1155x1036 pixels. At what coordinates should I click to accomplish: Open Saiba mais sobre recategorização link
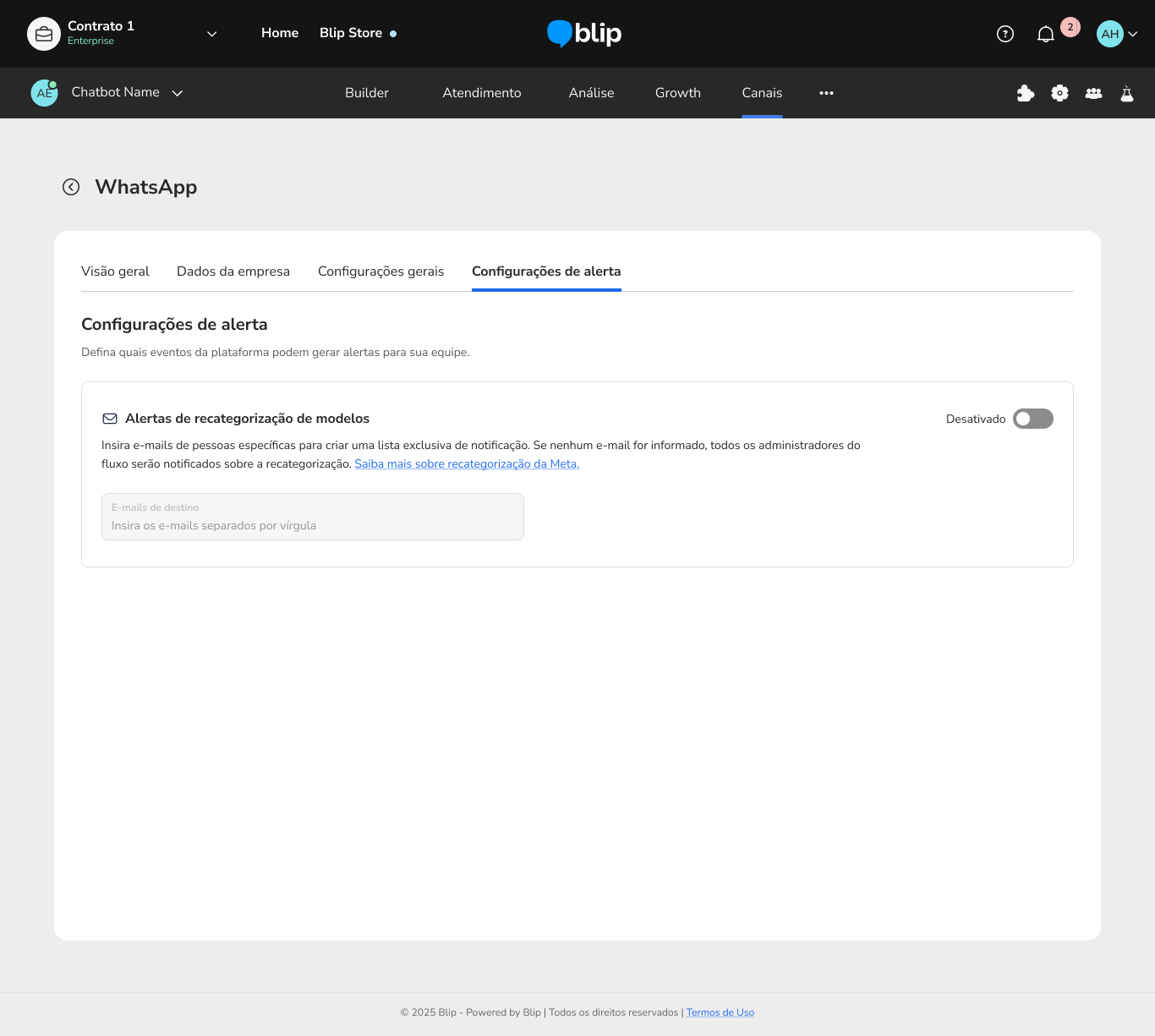467,463
